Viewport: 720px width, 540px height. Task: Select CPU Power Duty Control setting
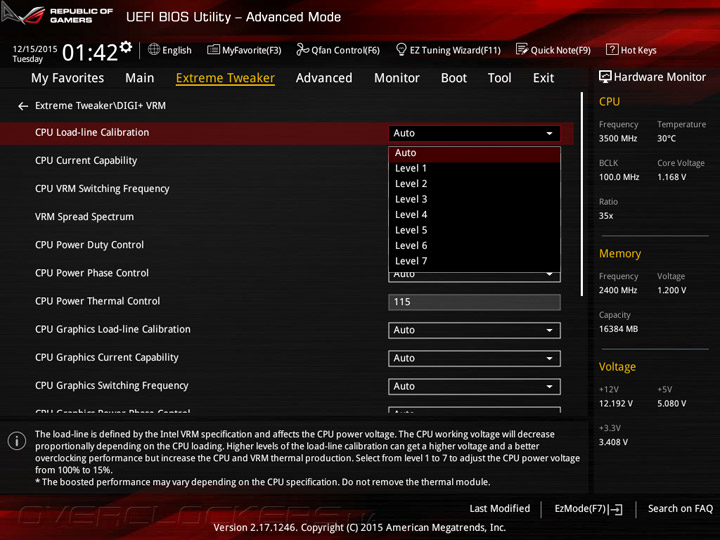(x=90, y=245)
